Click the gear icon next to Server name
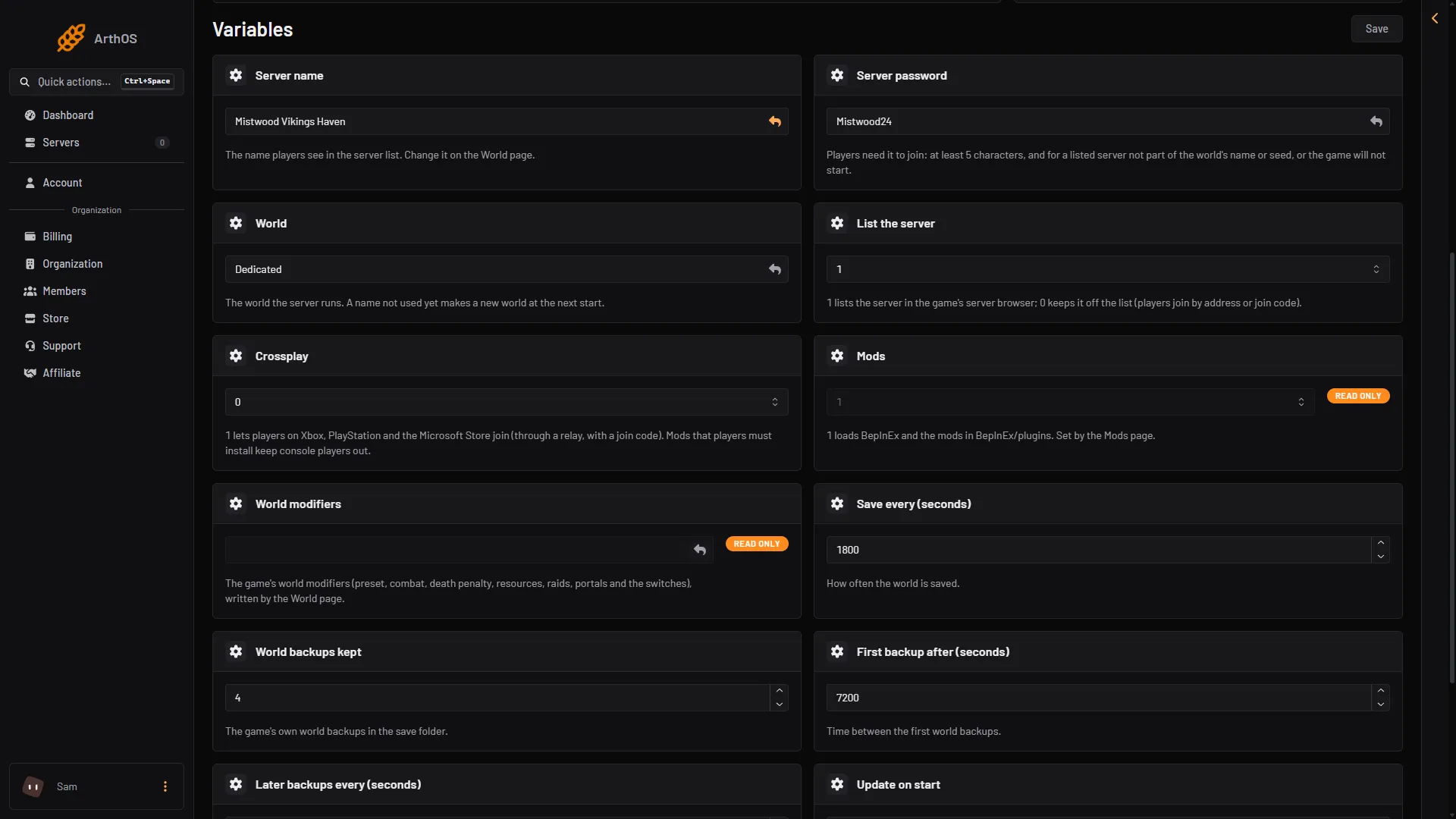The height and width of the screenshot is (819, 1456). (236, 75)
